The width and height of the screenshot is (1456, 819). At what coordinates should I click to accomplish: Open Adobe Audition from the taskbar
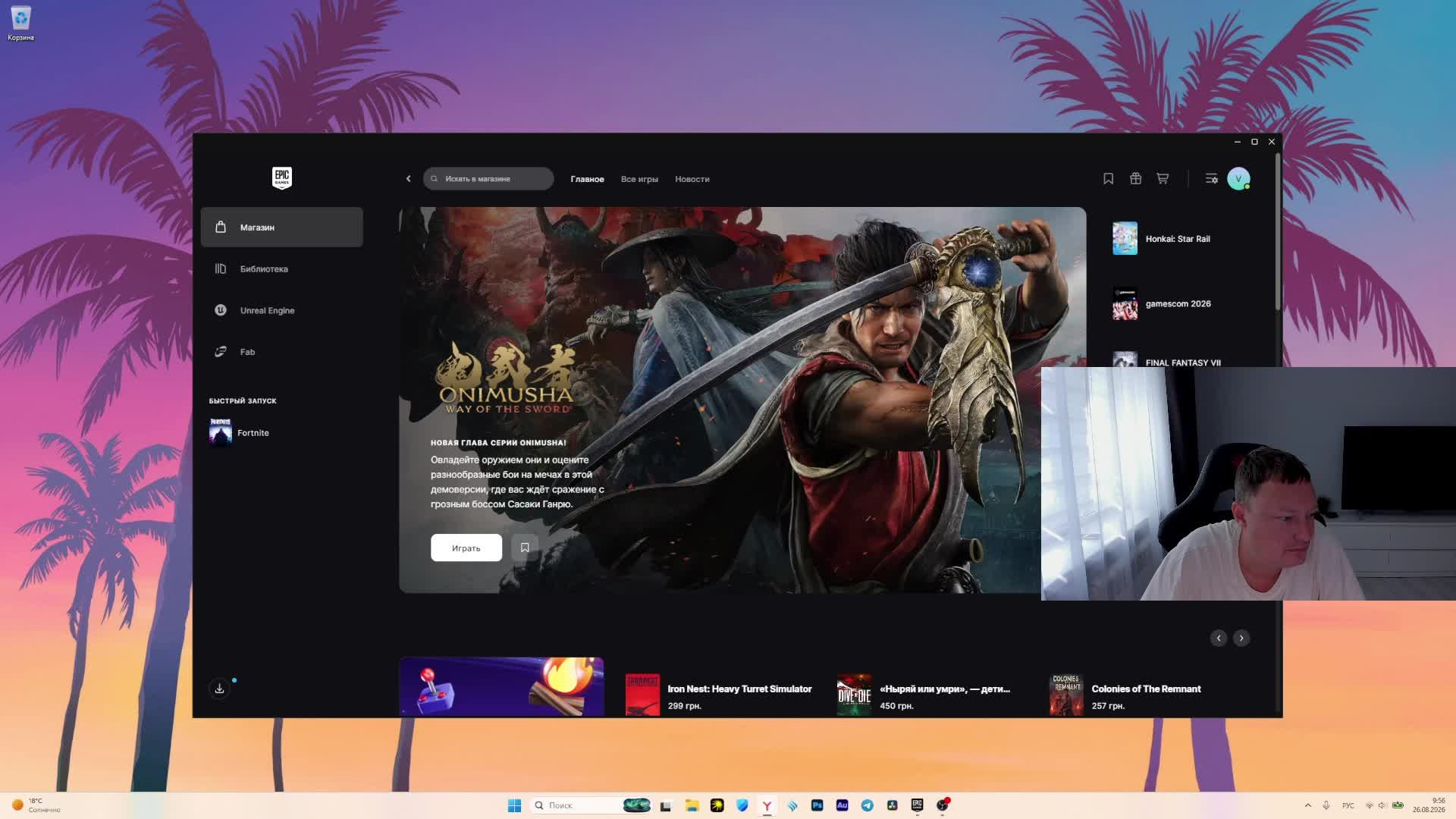point(842,805)
